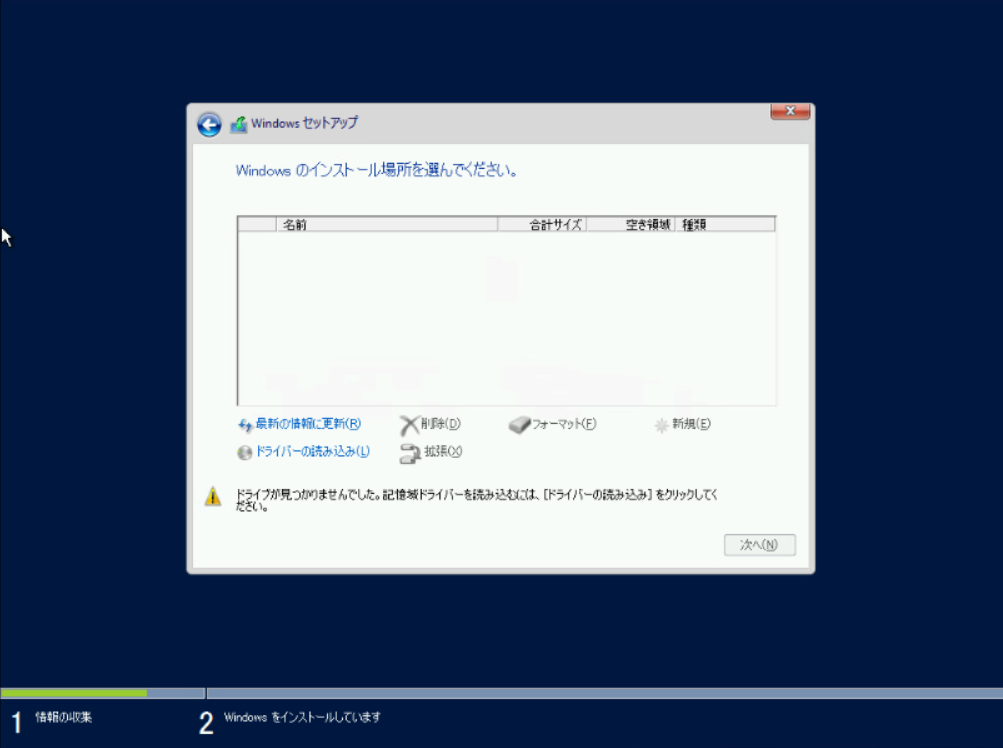
Task: Click the load driver disc icon
Action: [x=244, y=452]
